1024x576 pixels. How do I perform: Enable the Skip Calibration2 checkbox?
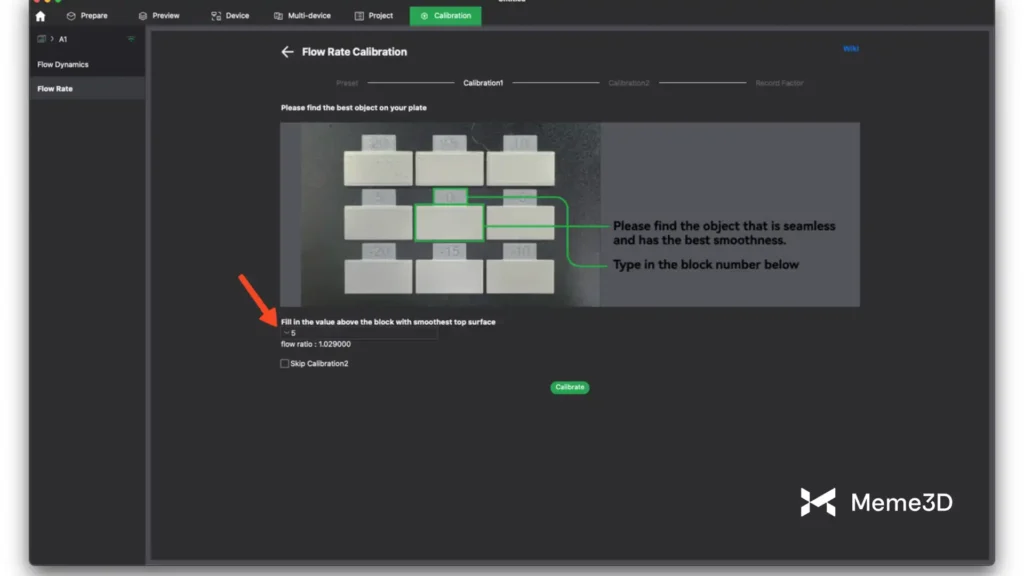285,364
